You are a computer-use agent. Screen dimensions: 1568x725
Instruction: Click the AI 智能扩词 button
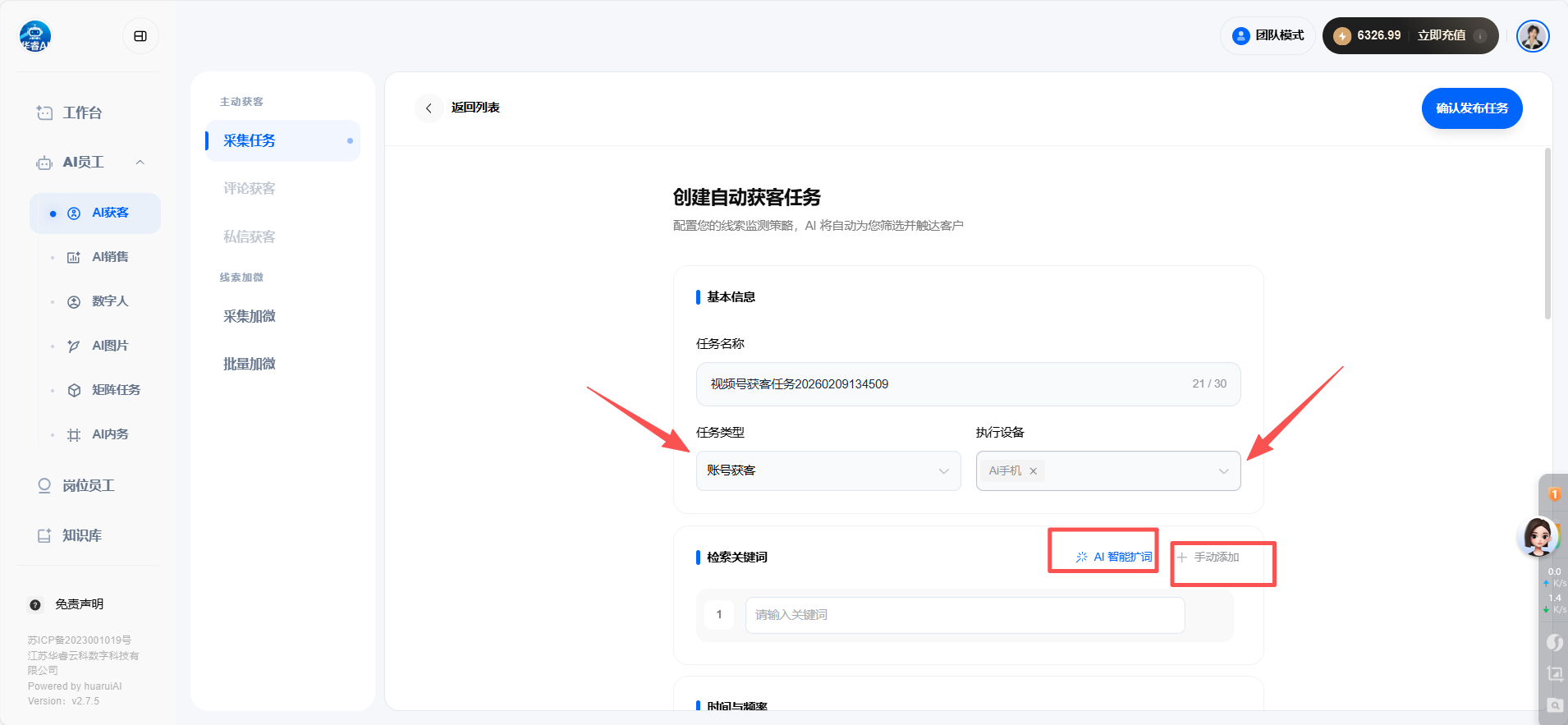point(1114,557)
